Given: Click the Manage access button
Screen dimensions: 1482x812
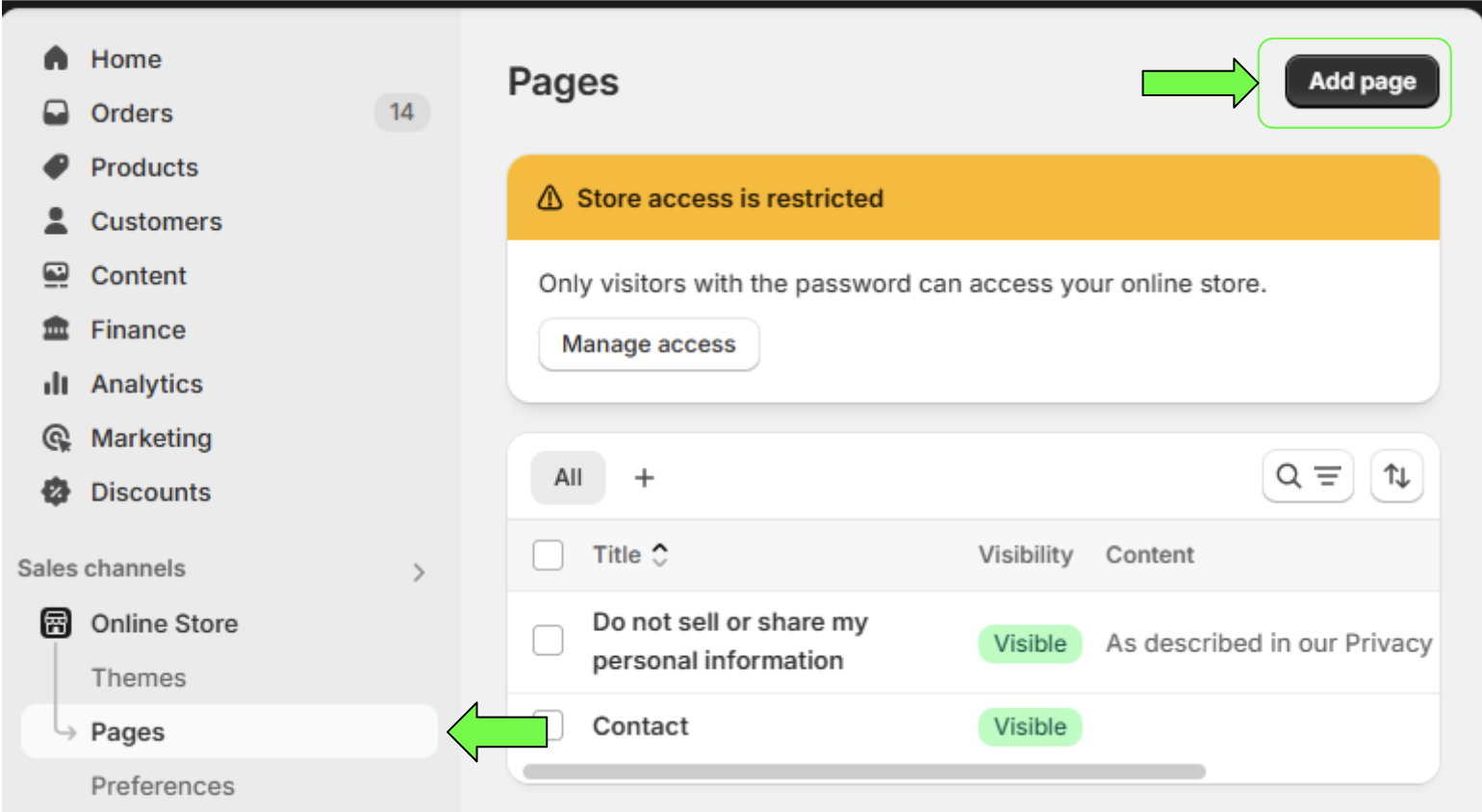Looking at the screenshot, I should pos(649,344).
